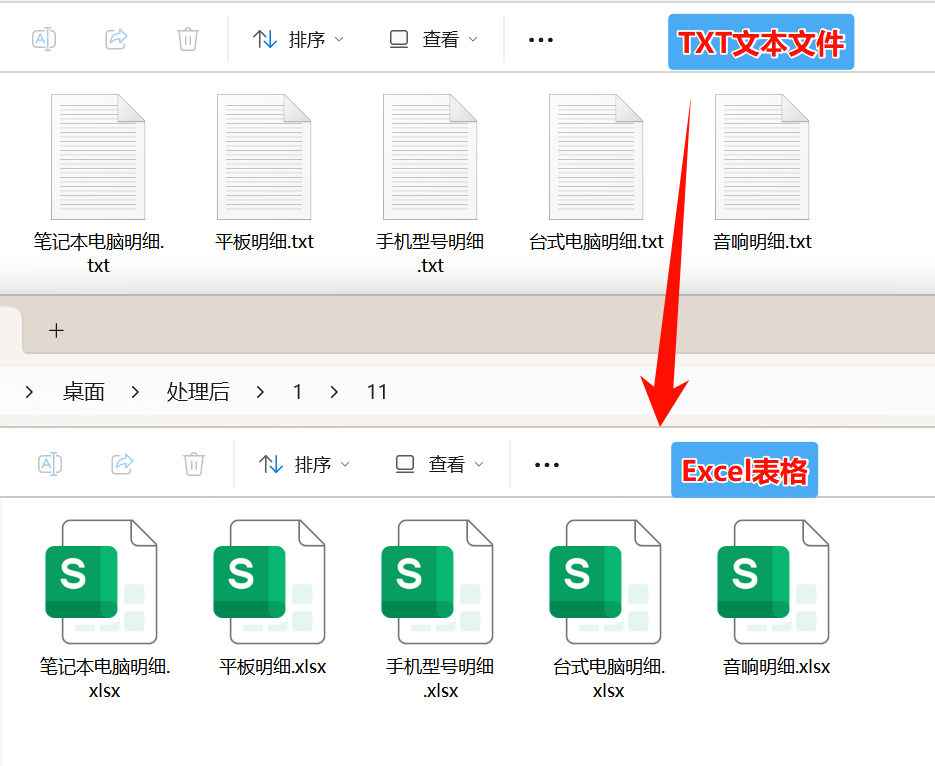The width and height of the screenshot is (935, 766).
Task: Click the Rename icon in top toolbar
Action: [x=44, y=39]
